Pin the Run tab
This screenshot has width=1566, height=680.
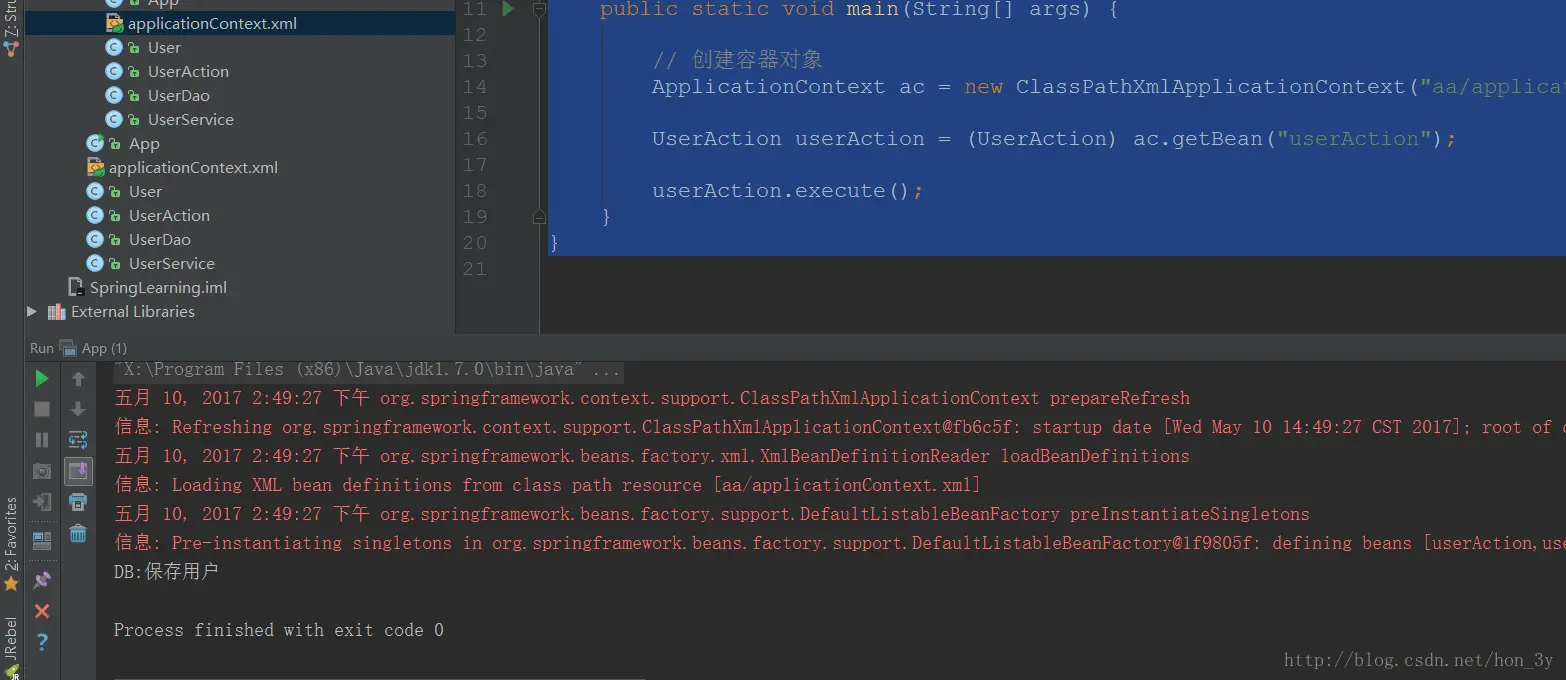point(42,580)
